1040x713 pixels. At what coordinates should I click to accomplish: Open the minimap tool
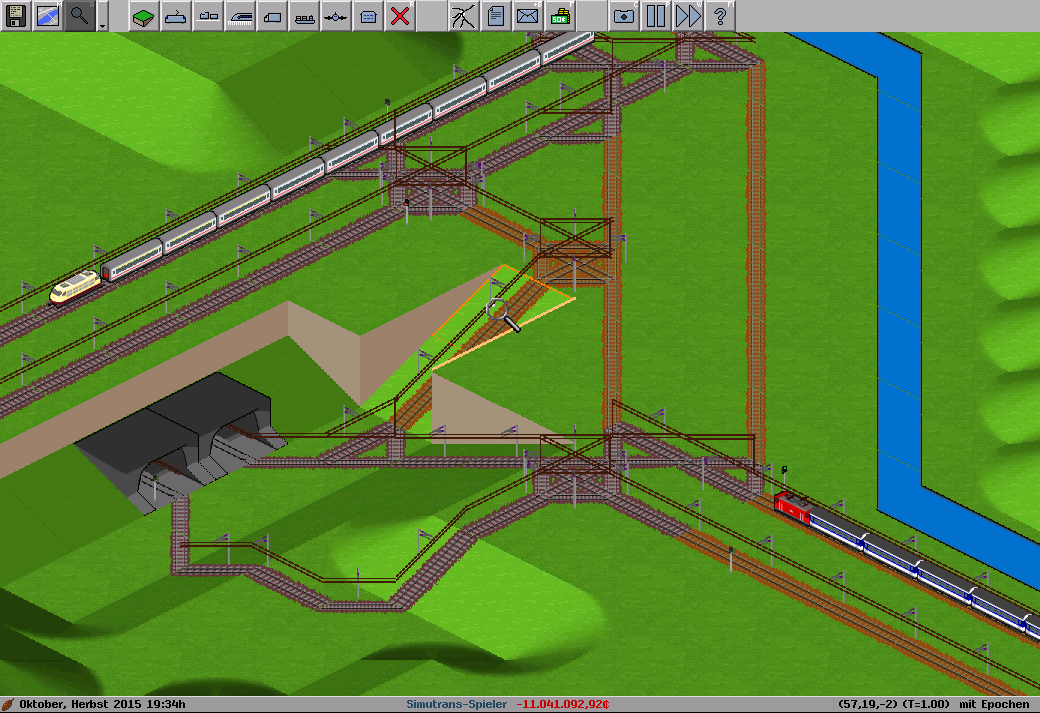click(47, 16)
